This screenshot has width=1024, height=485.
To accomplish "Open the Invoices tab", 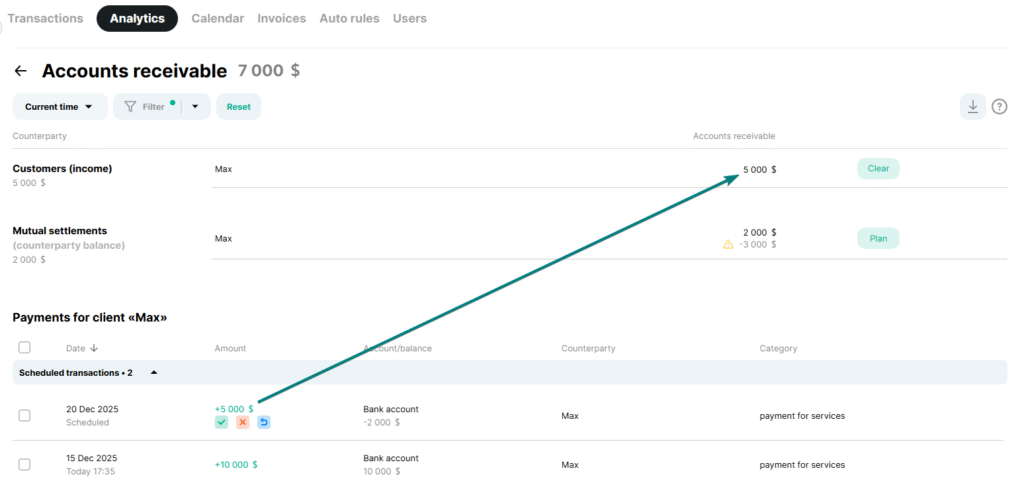I will 282,18.
